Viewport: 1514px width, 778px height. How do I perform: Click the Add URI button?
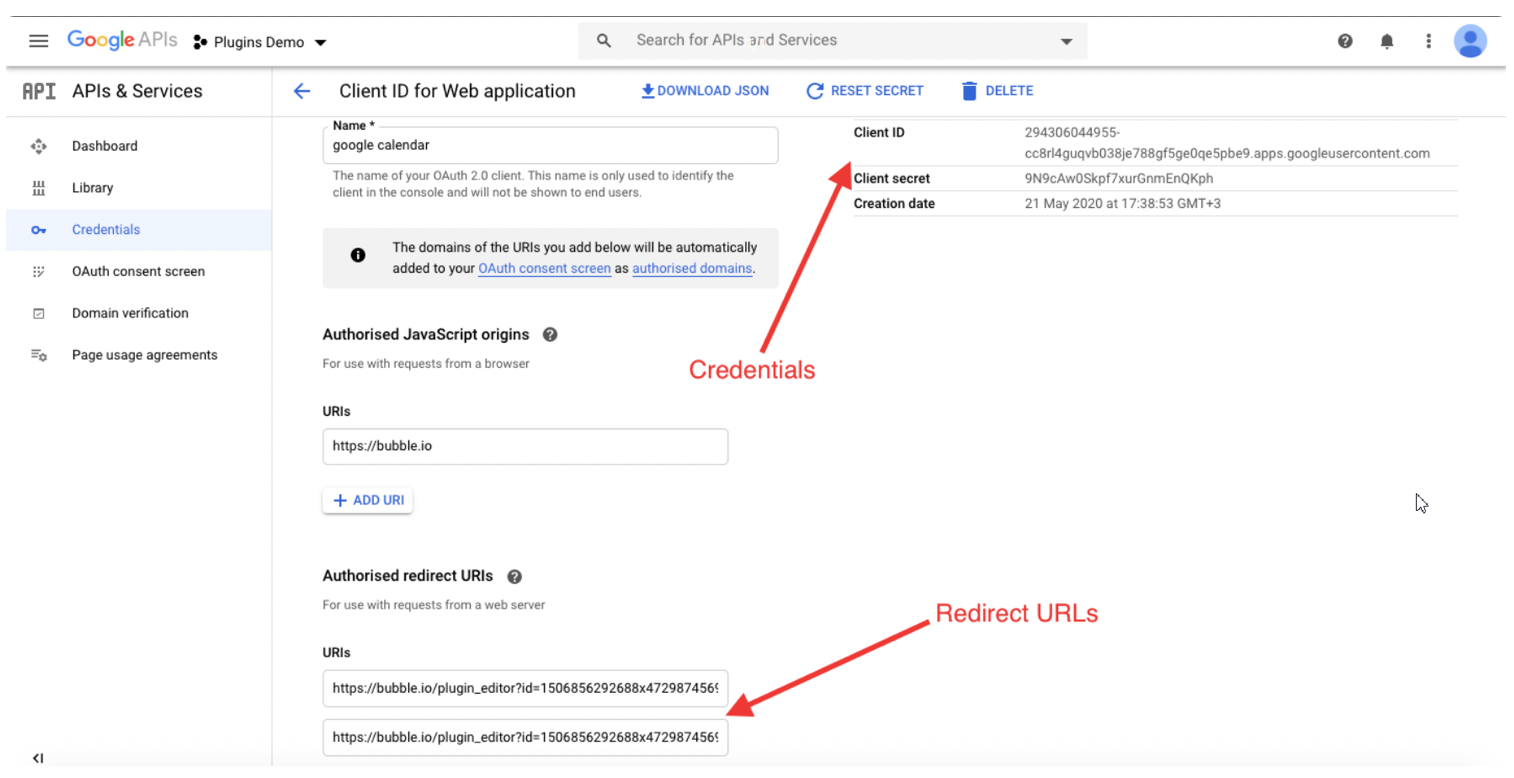(x=367, y=501)
